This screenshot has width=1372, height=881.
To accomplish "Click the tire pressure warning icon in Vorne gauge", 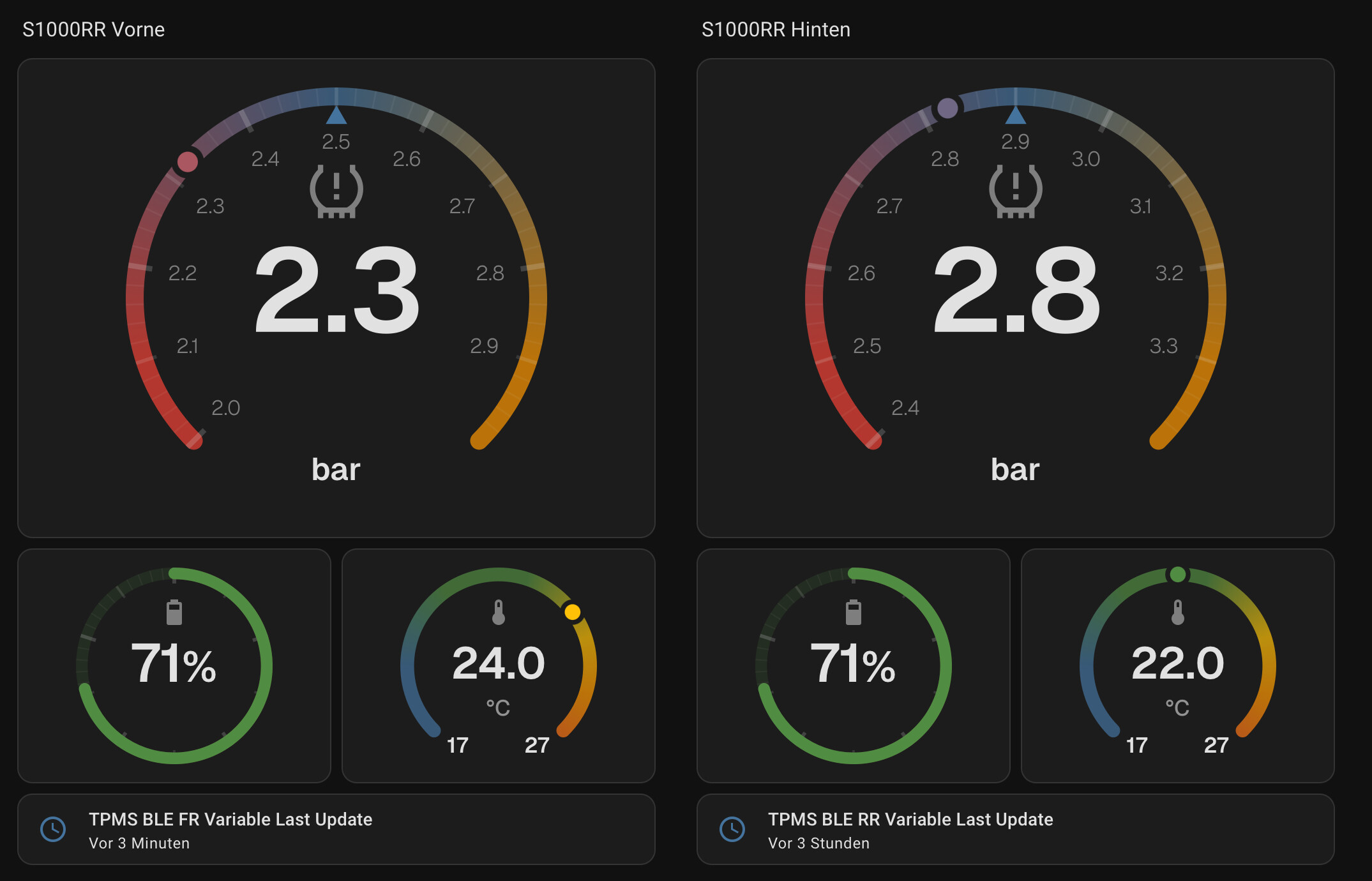I will coord(336,192).
